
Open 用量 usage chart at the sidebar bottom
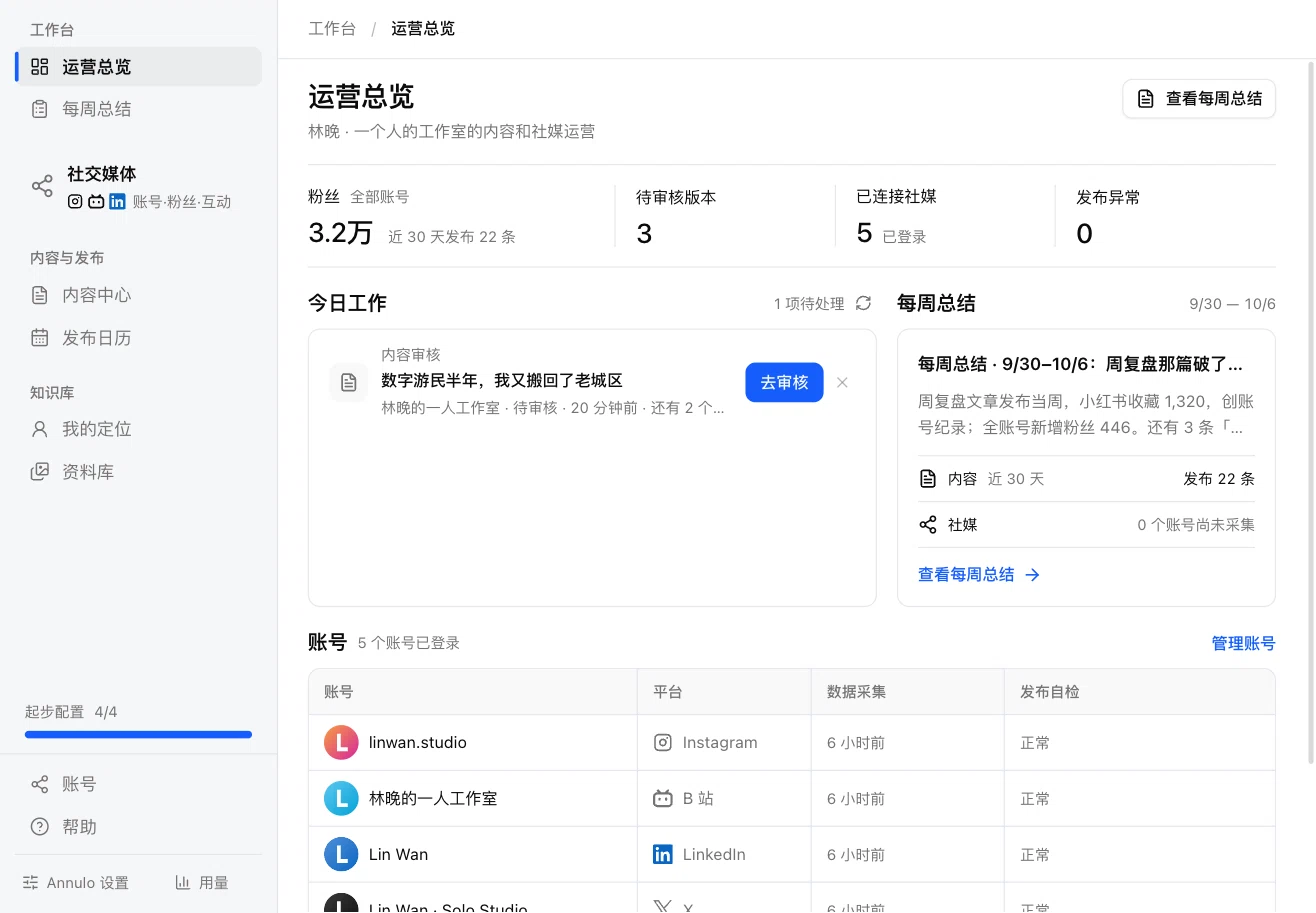[x=202, y=883]
